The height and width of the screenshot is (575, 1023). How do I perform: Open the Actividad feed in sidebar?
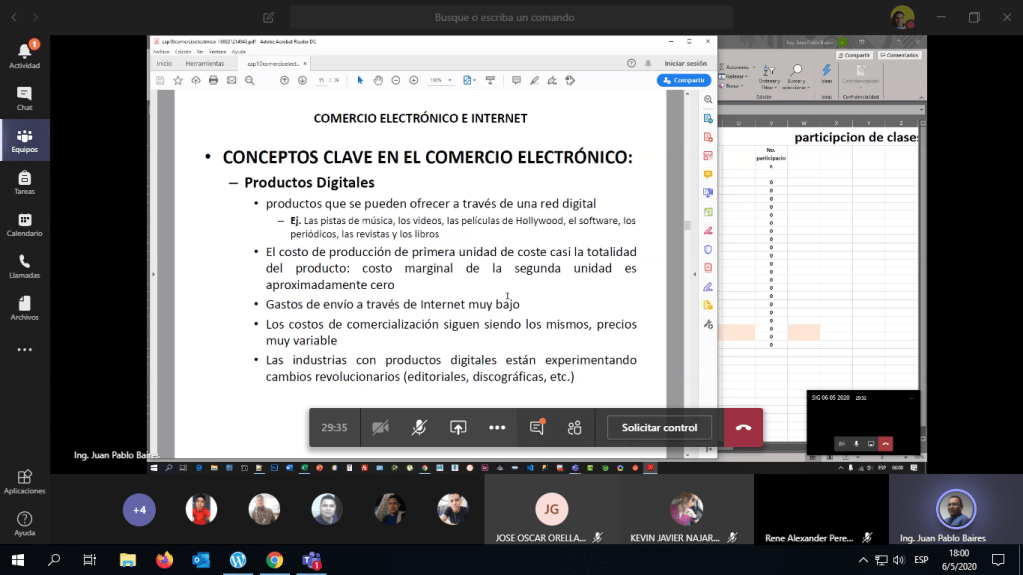click(x=24, y=55)
